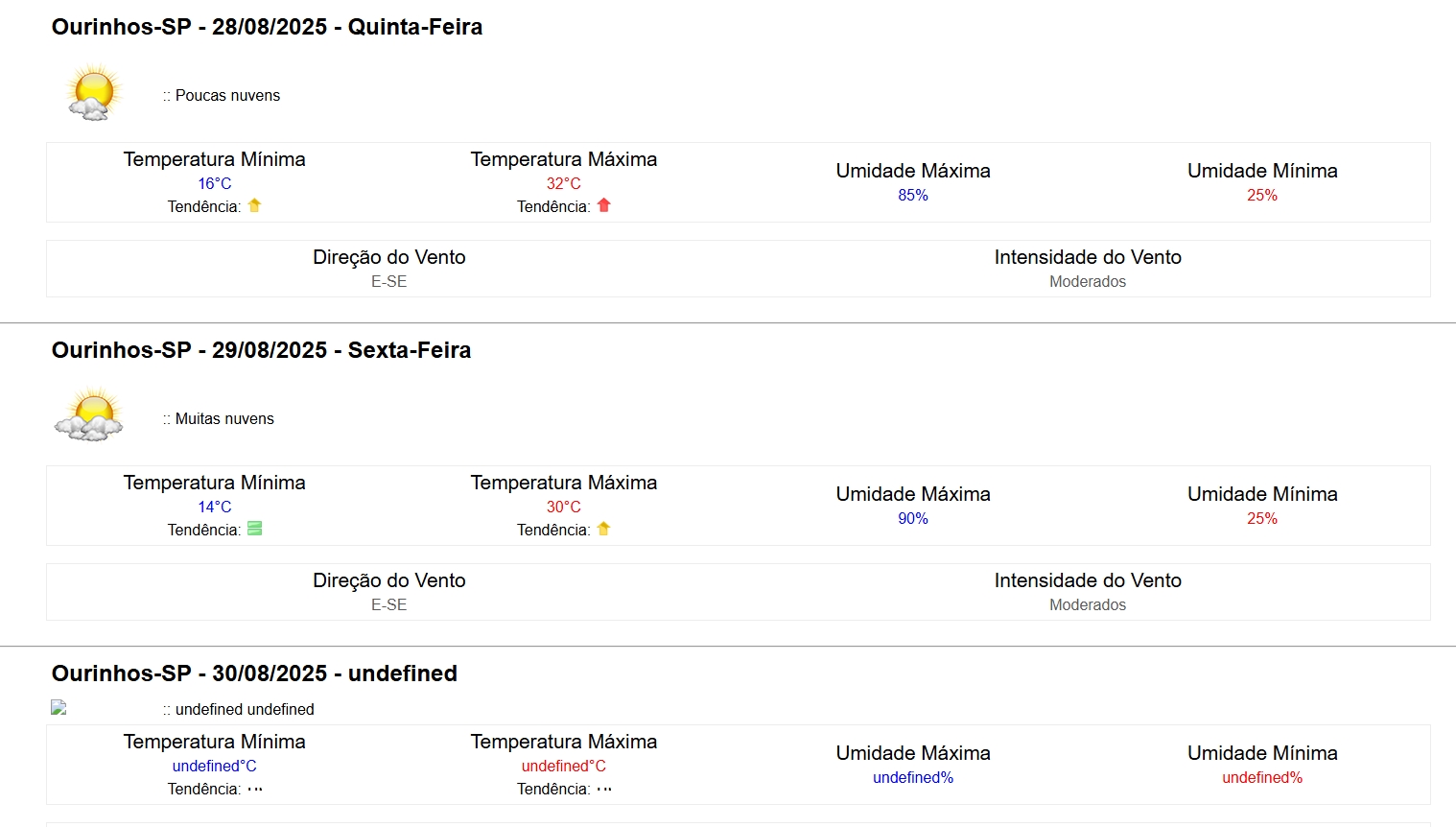Click the Muitas nuvens cloudy sun icon

90,415
